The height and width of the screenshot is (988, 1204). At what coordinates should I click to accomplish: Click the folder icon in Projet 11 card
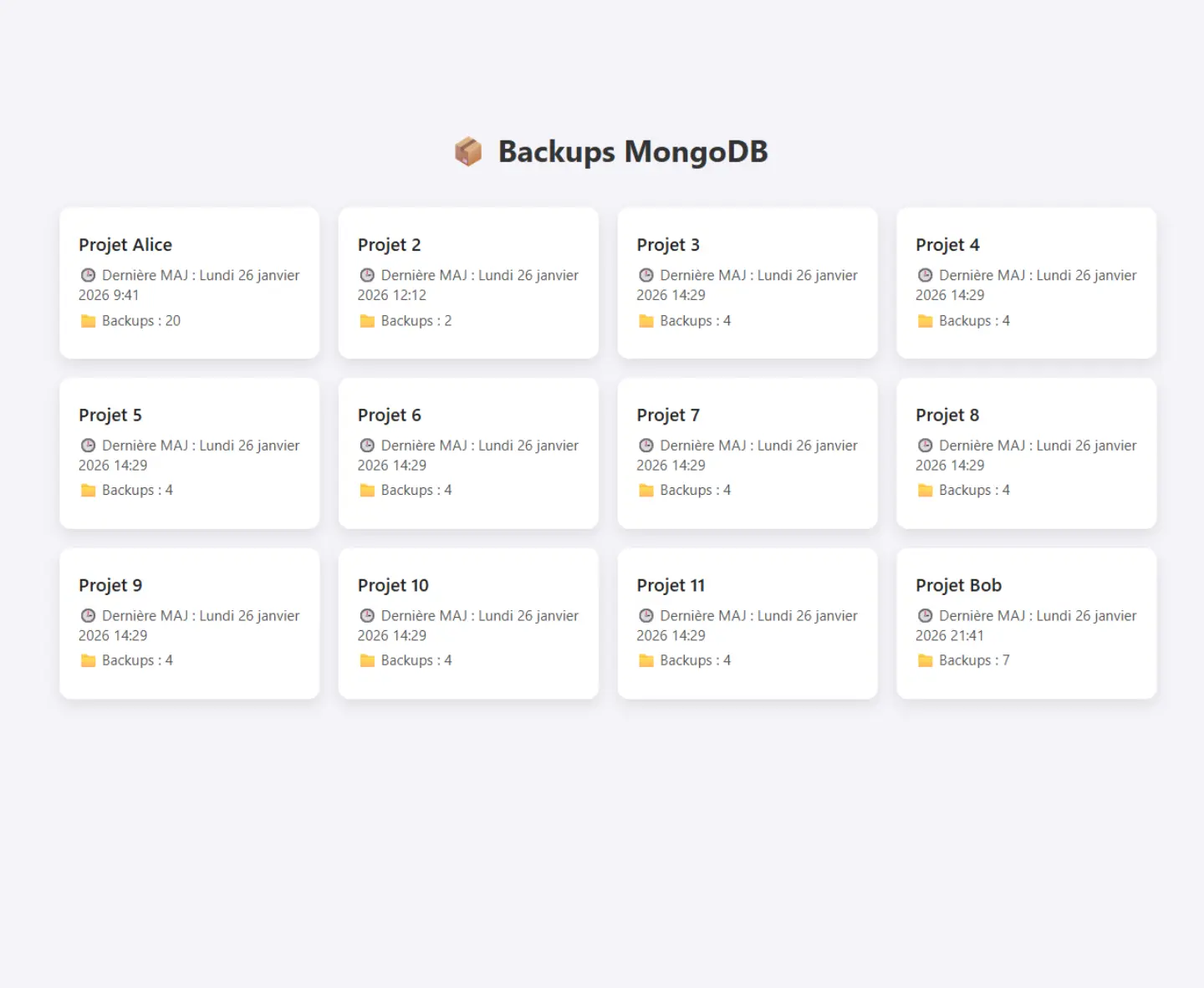[646, 660]
